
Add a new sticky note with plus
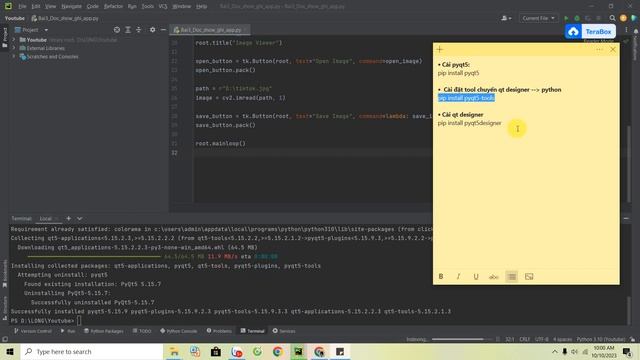point(440,49)
